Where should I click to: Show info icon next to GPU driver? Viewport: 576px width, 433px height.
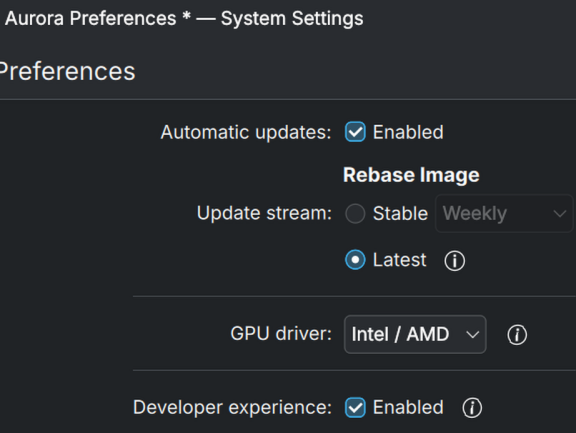click(x=517, y=335)
